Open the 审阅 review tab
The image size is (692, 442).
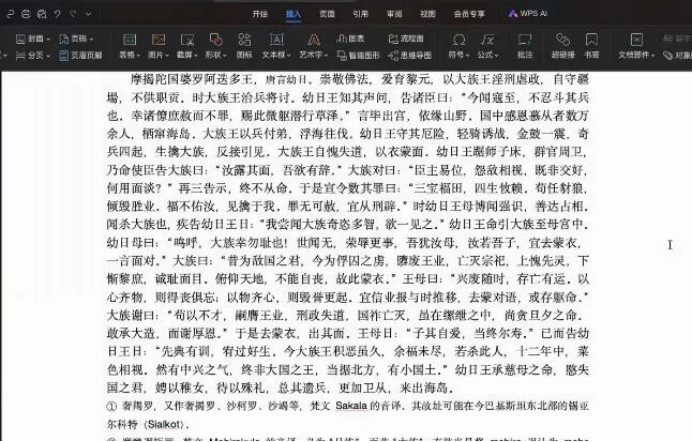[x=395, y=14]
